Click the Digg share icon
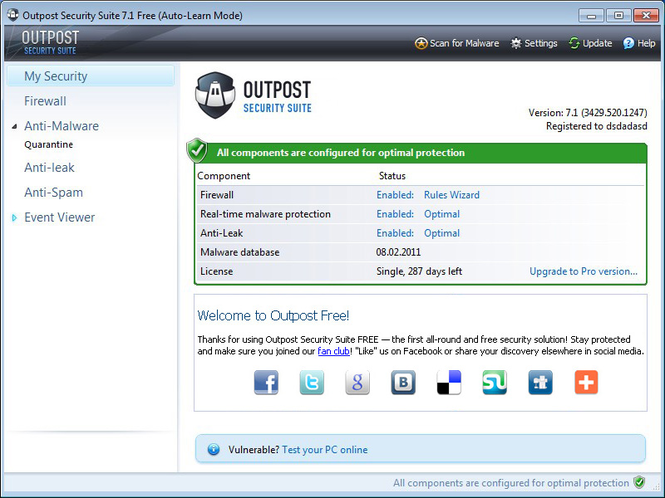665x498 pixels. [x=540, y=382]
